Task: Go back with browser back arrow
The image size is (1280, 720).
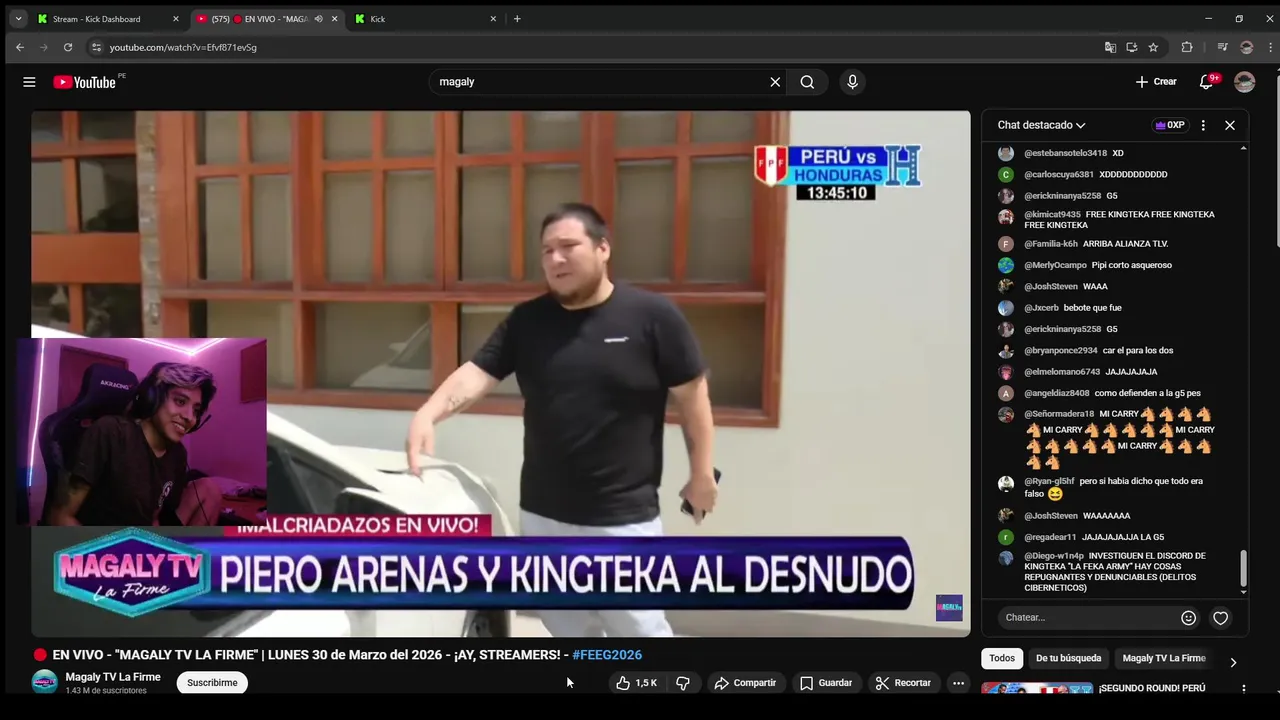Action: 20,47
